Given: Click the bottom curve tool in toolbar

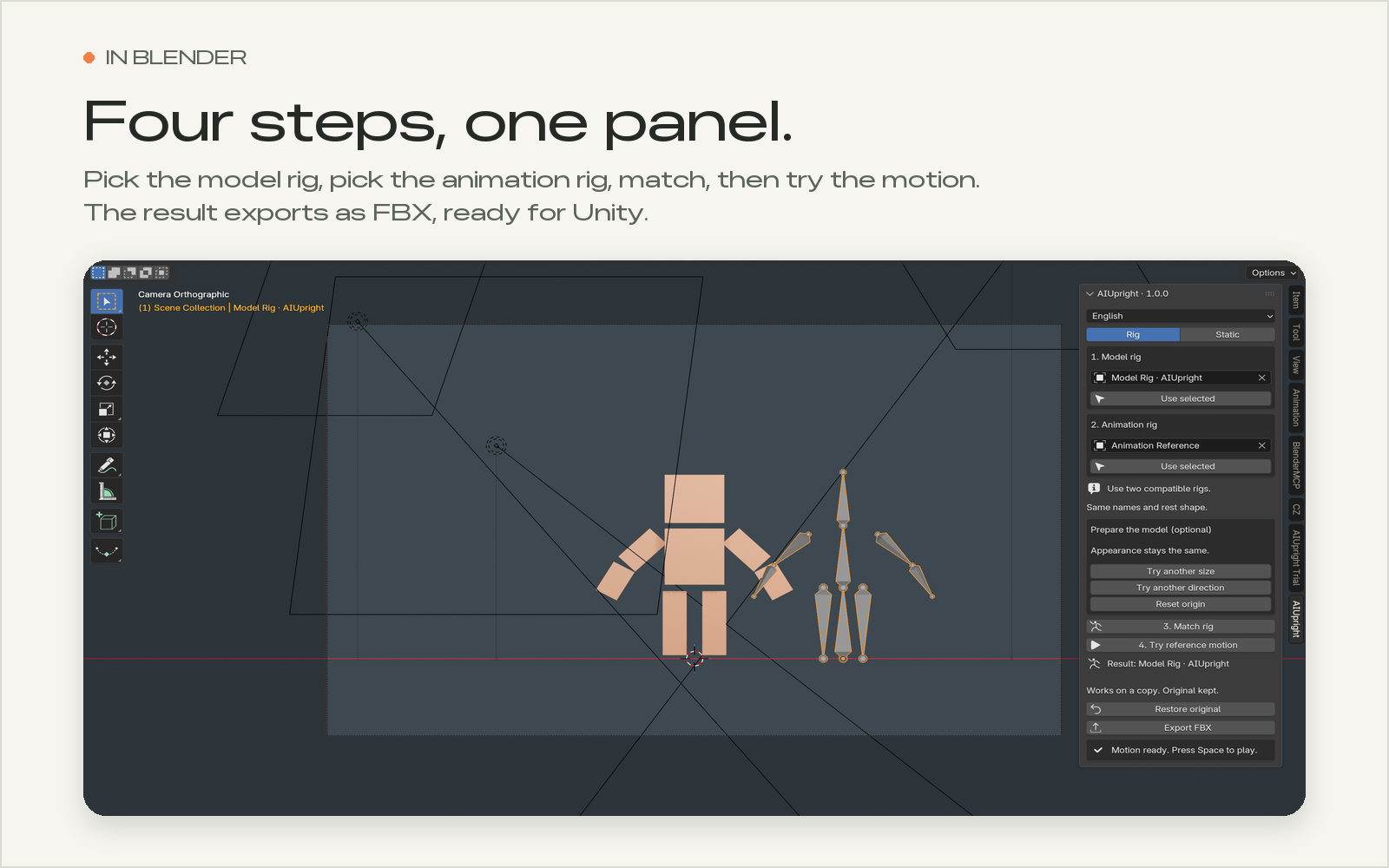Looking at the screenshot, I should [x=107, y=551].
